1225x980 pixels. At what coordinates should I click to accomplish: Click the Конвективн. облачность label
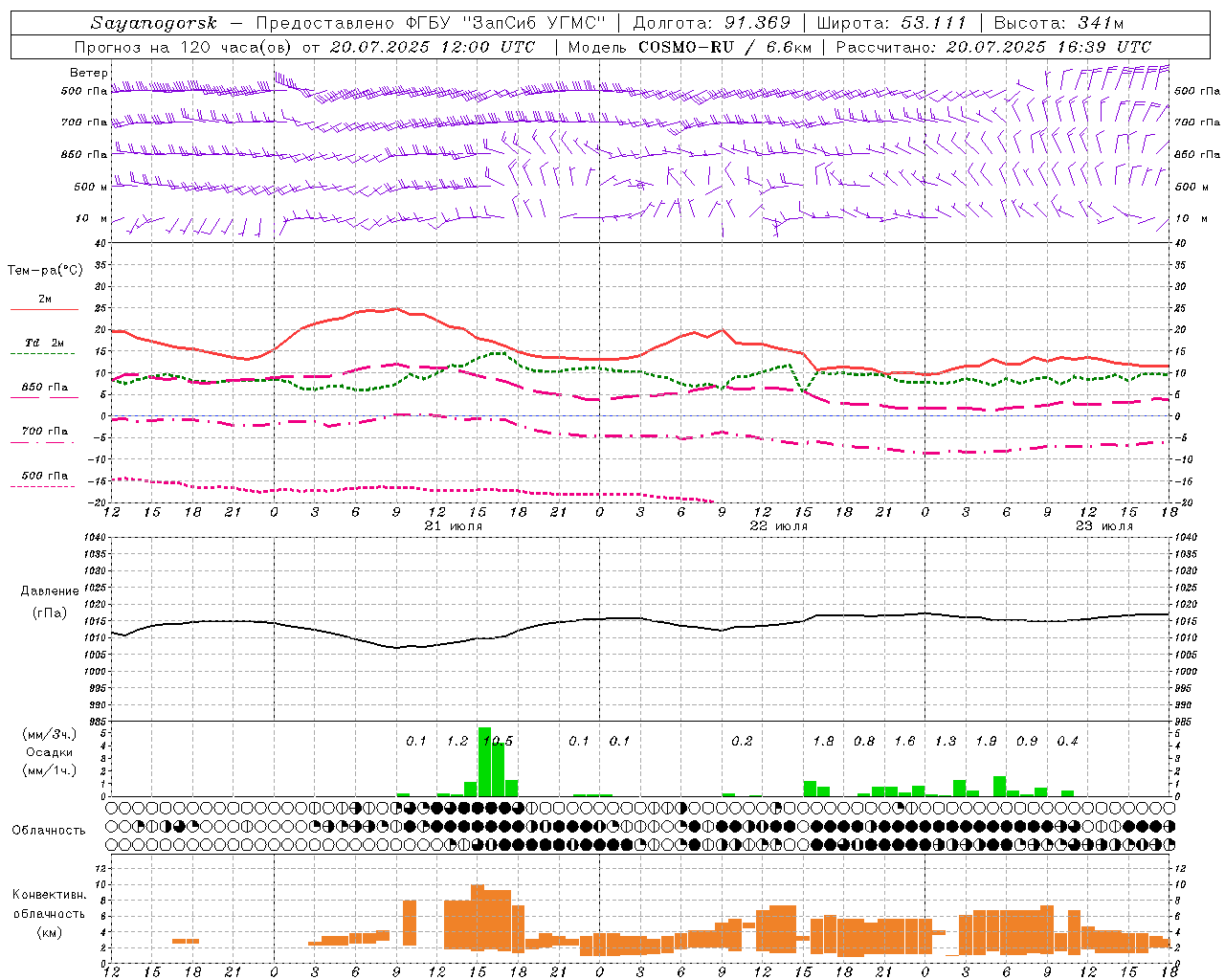pos(49,904)
